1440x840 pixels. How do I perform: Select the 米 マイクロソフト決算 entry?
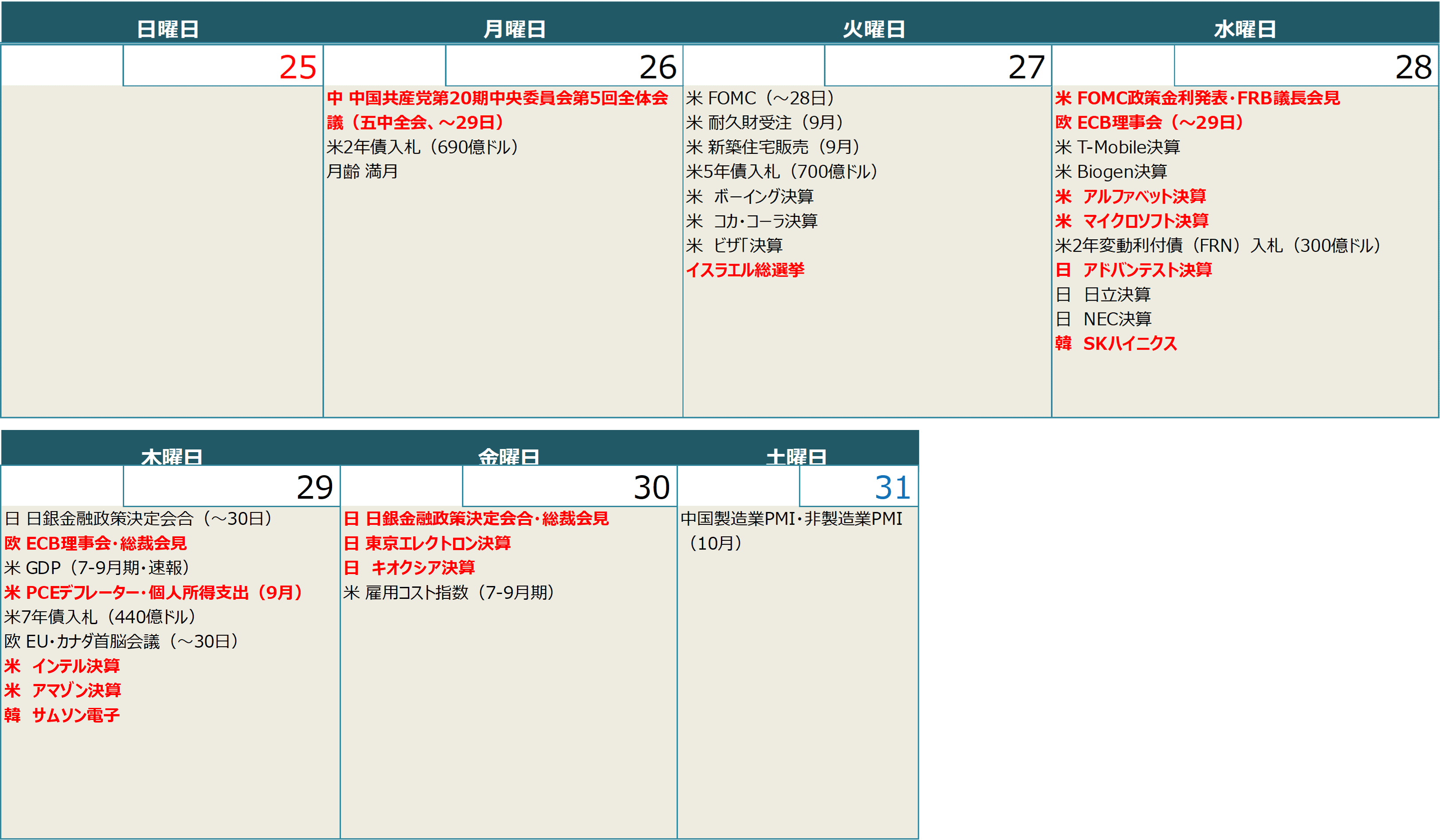click(x=1132, y=221)
